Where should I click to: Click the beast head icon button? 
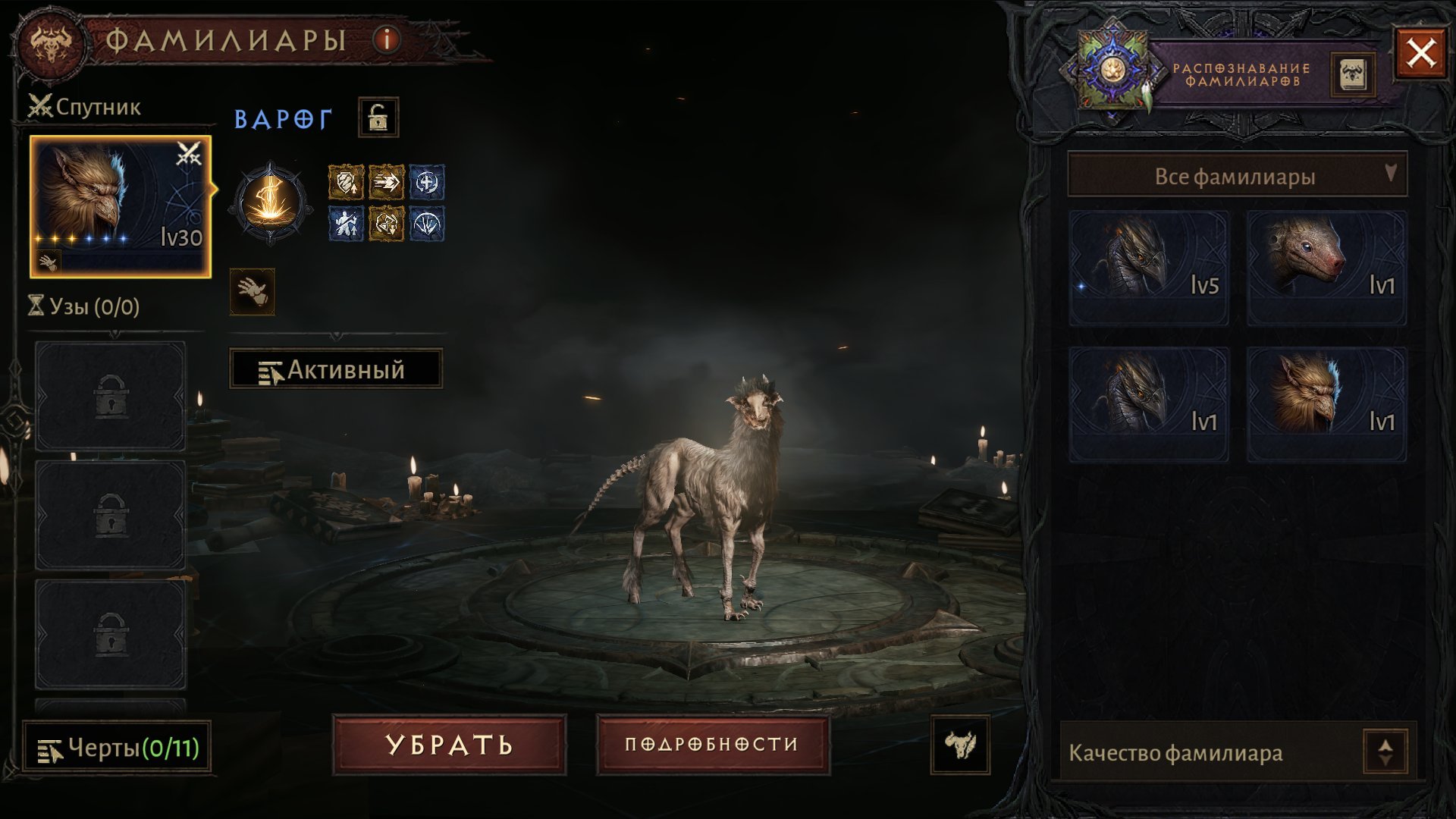pyautogui.click(x=960, y=745)
